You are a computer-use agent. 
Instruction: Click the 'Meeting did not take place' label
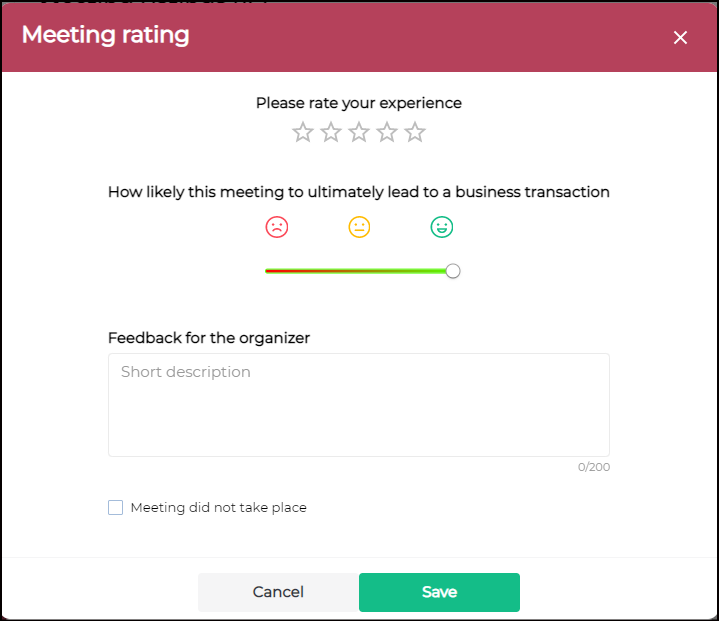pos(218,507)
